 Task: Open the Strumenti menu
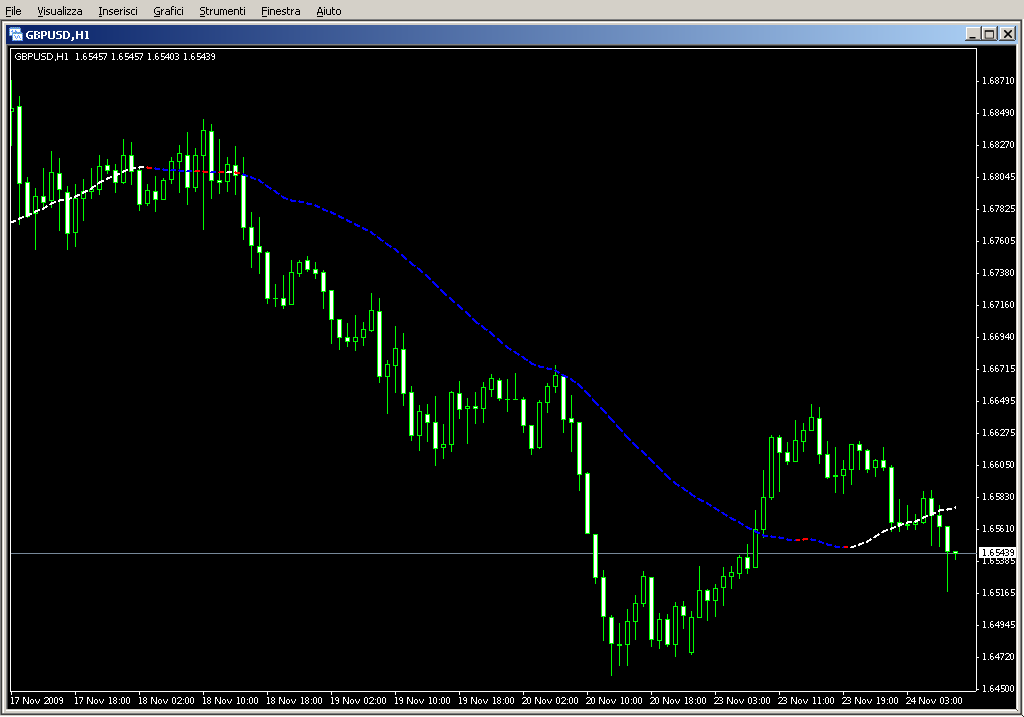click(x=222, y=11)
